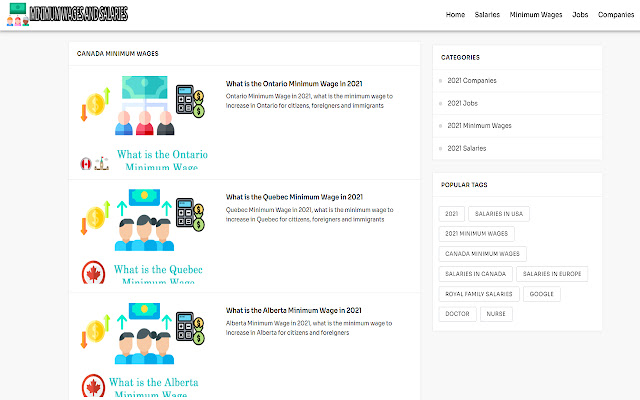This screenshot has width=640, height=400.
Task: Open the Quebec Minimum Wage article thumbnail
Action: coord(144,236)
